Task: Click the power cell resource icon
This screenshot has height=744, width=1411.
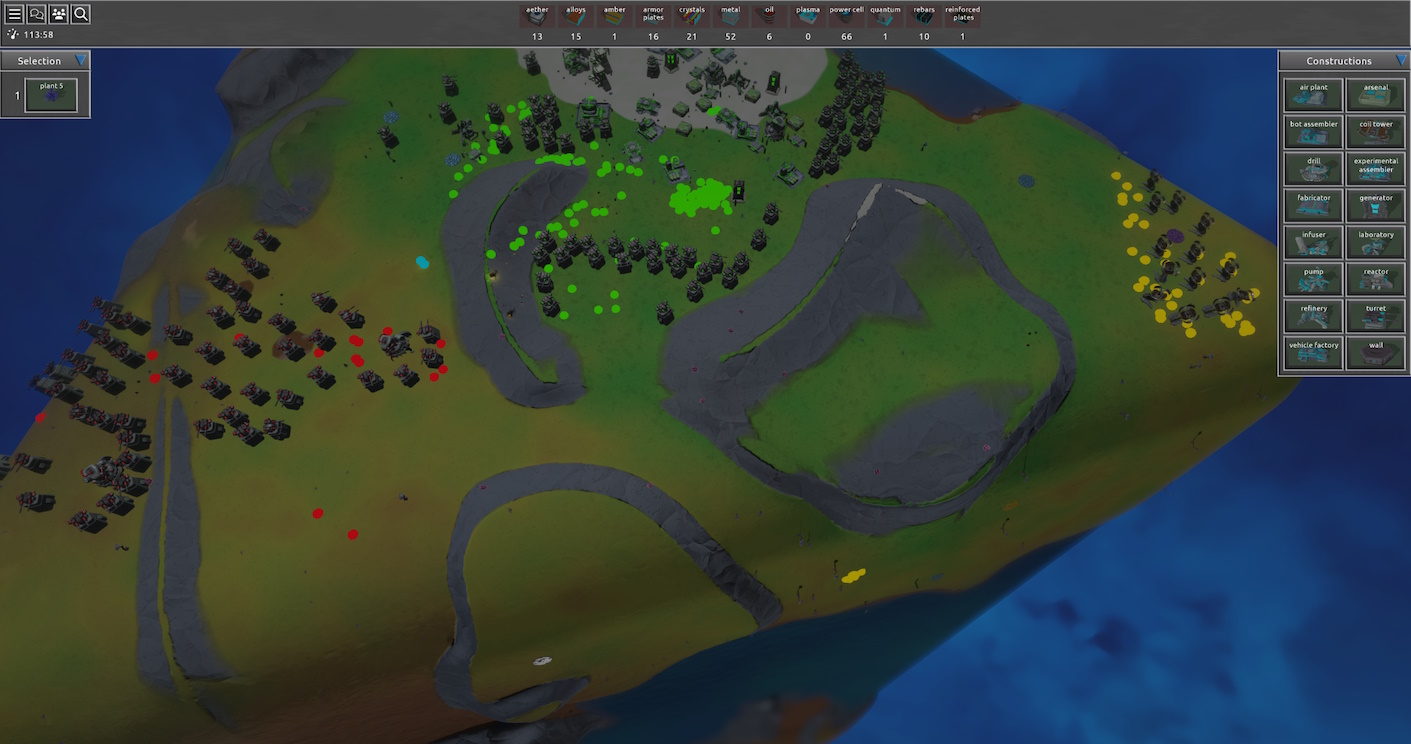Action: coord(846,15)
